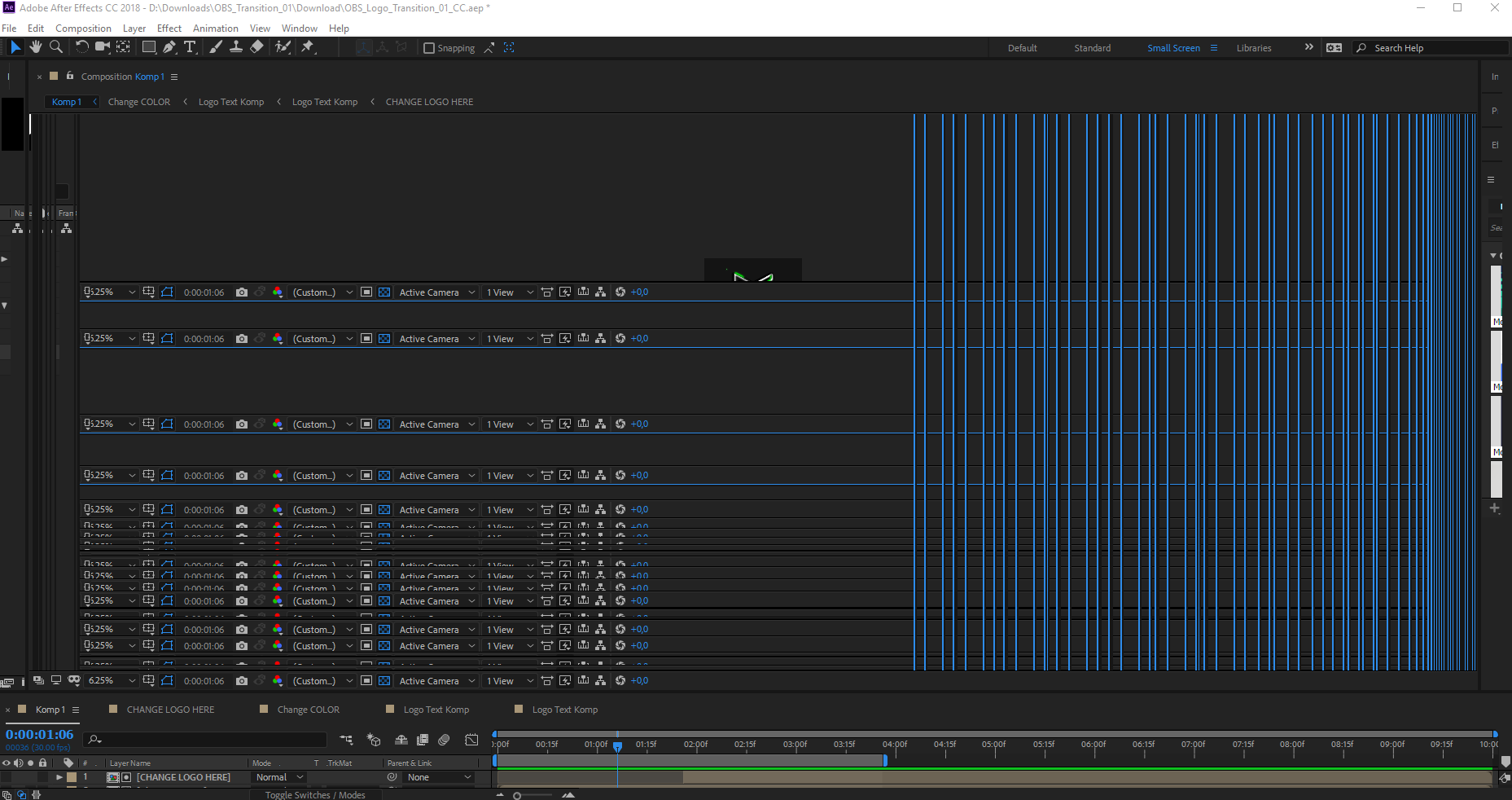The width and height of the screenshot is (1512, 800).
Task: Click CHANGE LOGO HERE in viewer breadcrumb
Action: click(429, 102)
